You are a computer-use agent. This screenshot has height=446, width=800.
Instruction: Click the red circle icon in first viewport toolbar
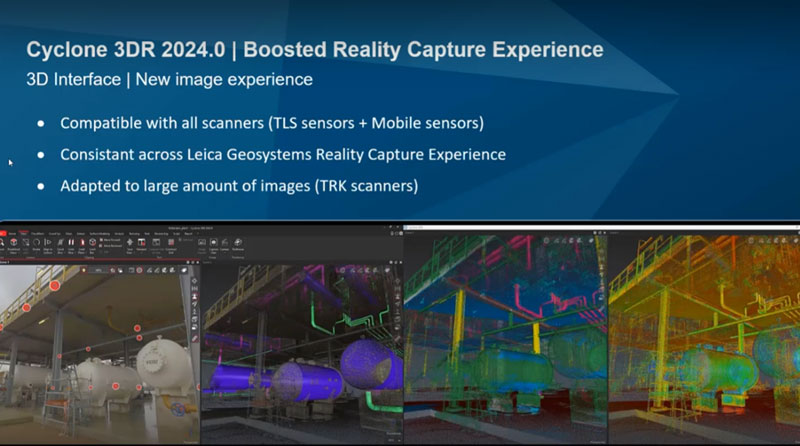click(x=139, y=270)
